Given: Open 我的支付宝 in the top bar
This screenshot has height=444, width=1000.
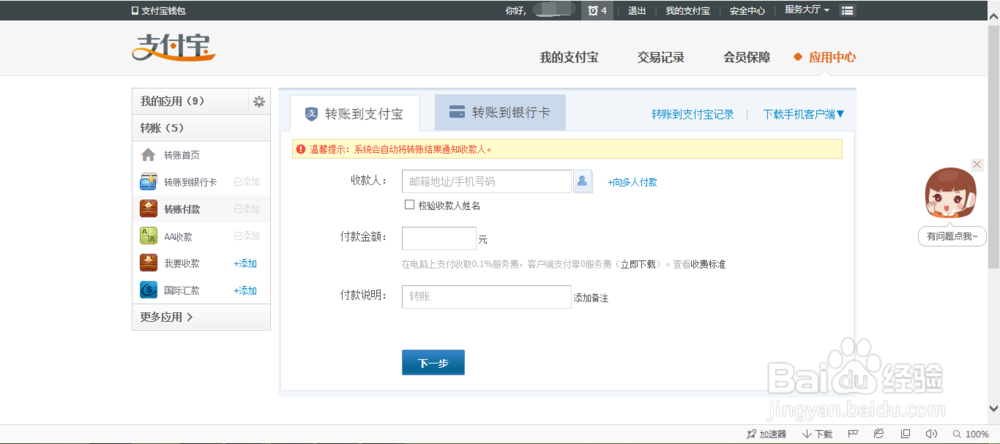Looking at the screenshot, I should 688,11.
